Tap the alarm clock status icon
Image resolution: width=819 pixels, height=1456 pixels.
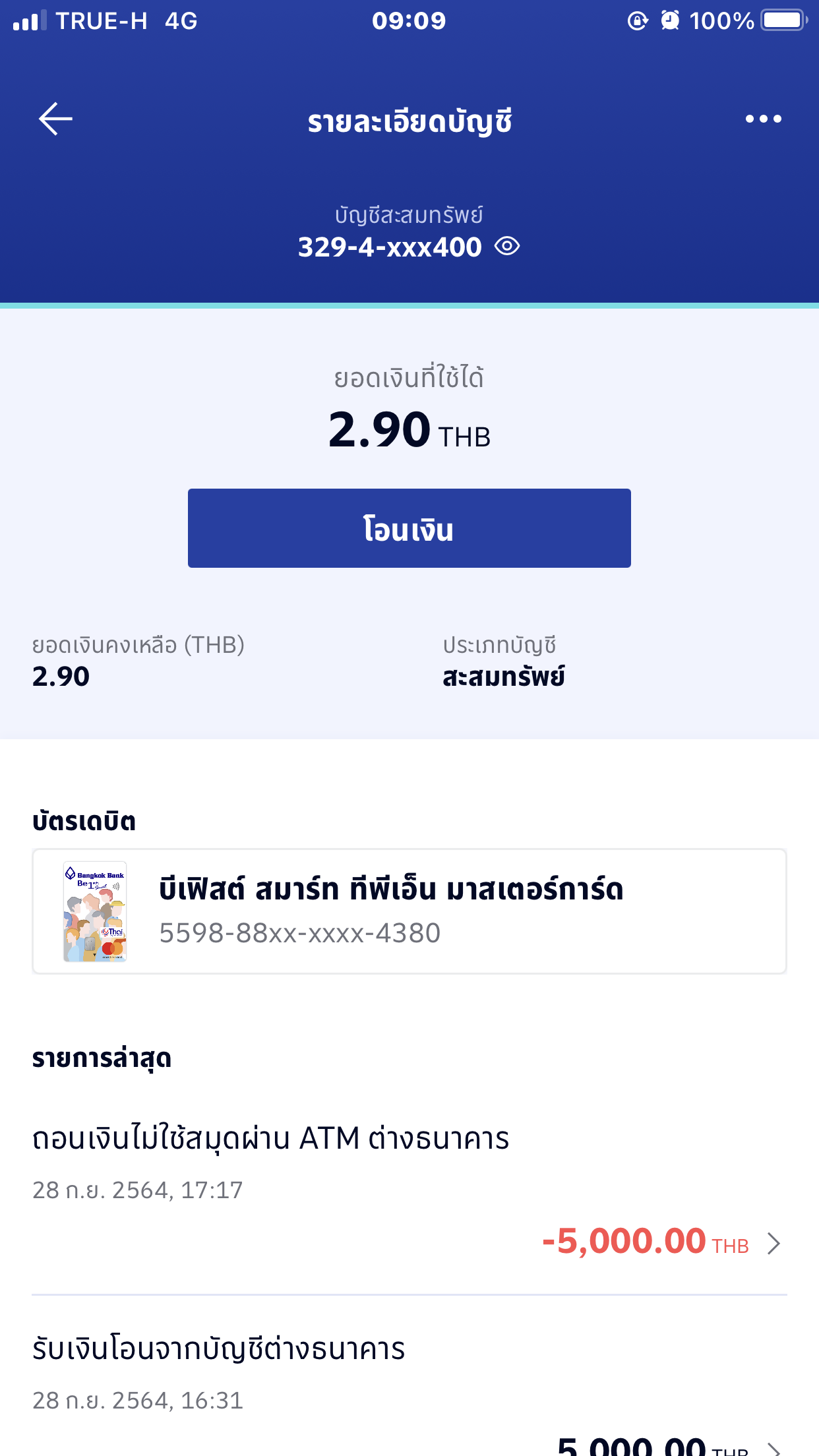coord(670,21)
